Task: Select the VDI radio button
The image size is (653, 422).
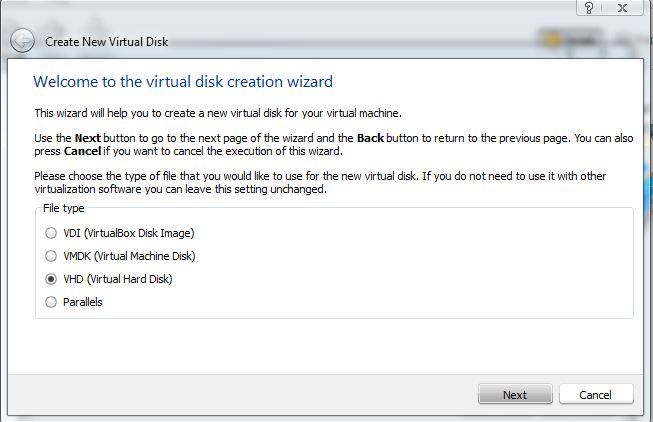Action: [x=51, y=233]
